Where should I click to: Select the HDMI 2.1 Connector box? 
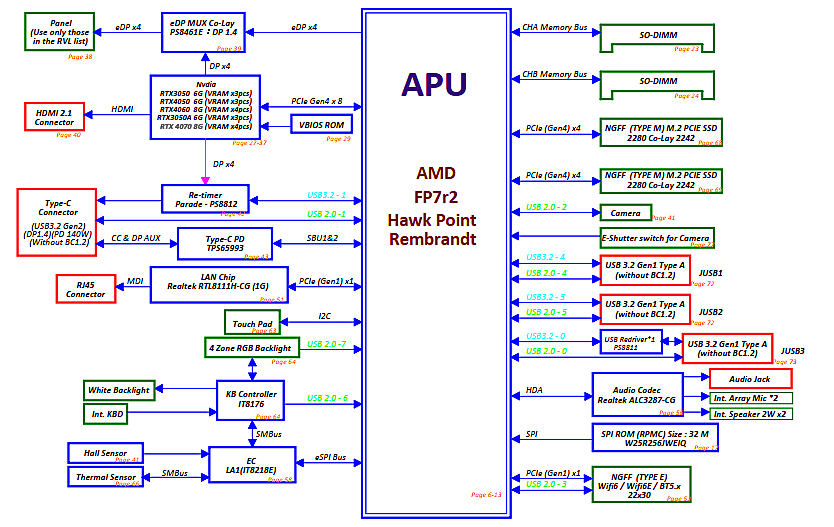pyautogui.click(x=54, y=116)
